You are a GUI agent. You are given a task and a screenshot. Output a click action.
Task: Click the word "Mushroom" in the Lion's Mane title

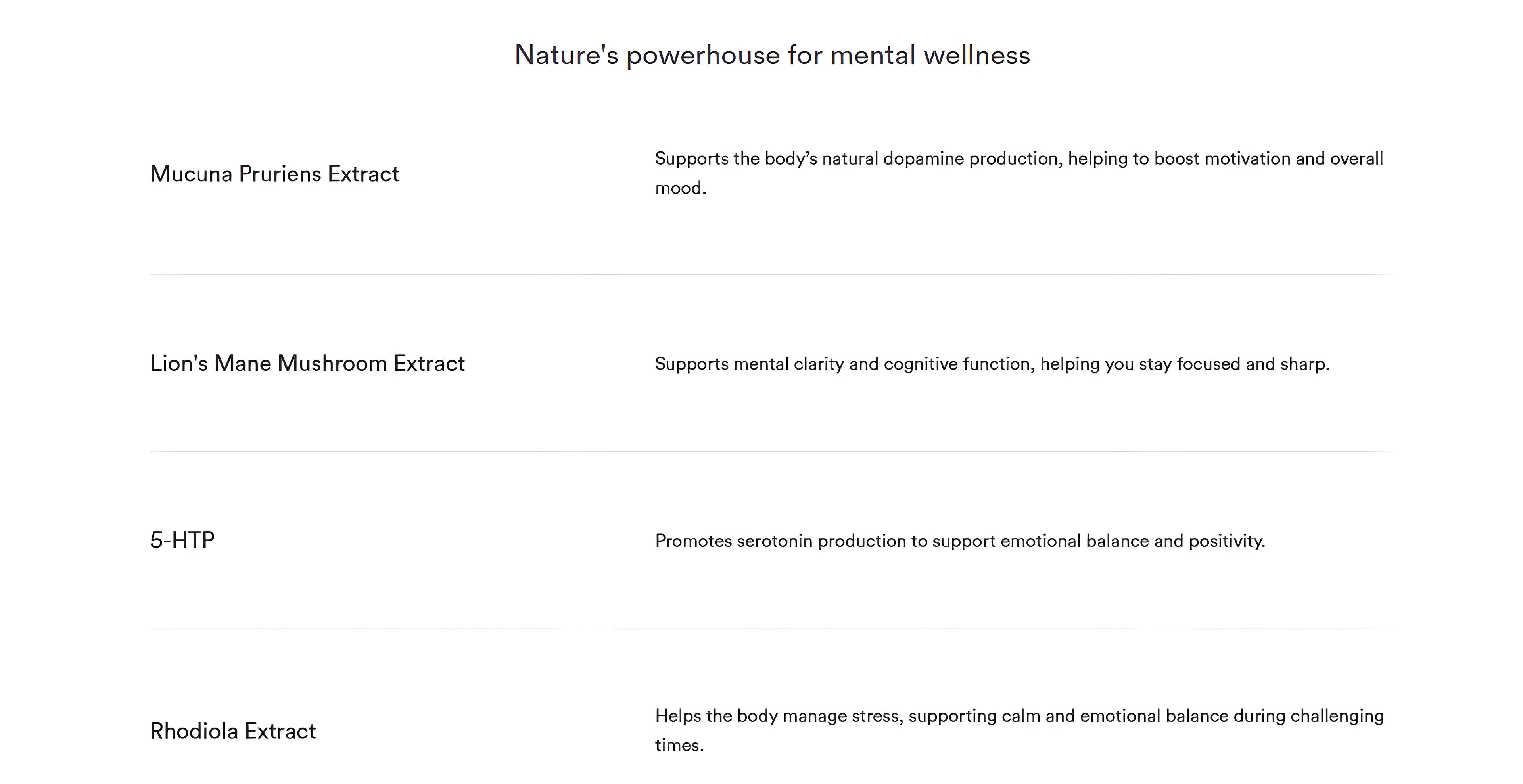(x=332, y=363)
